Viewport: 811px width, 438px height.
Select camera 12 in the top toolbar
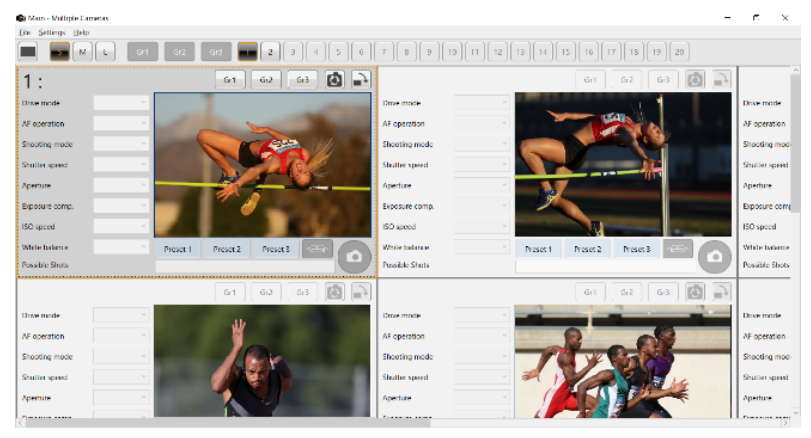tap(498, 52)
